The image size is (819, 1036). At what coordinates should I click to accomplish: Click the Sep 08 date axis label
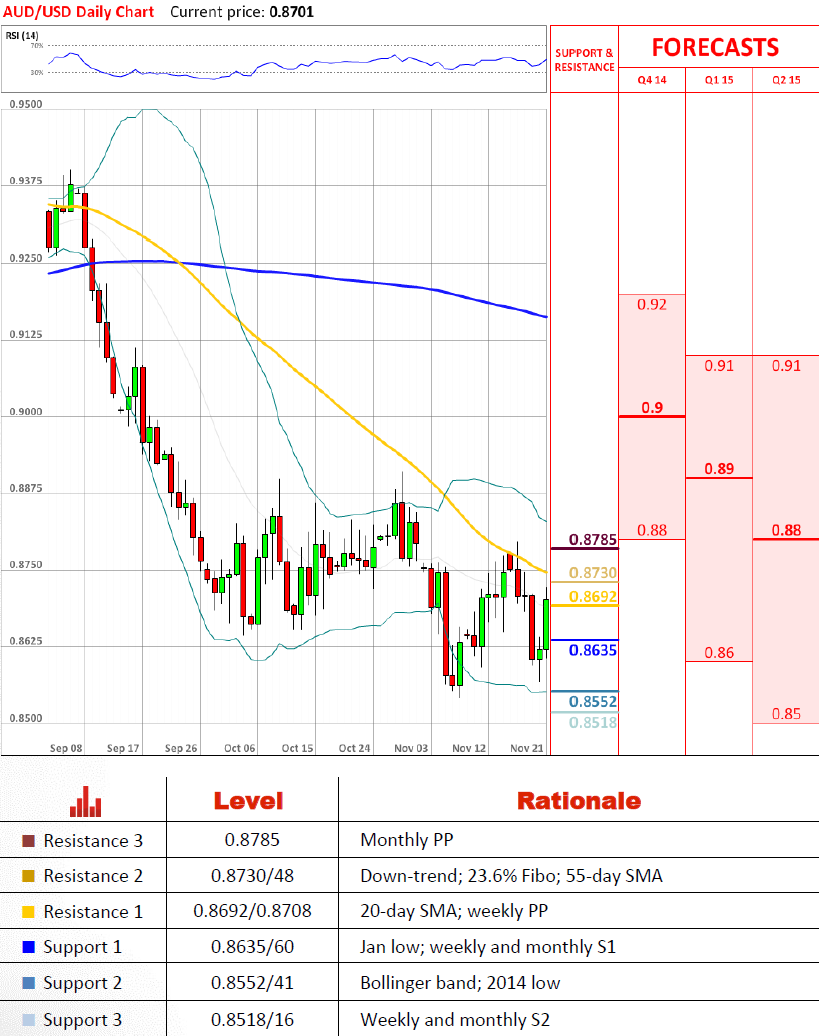coord(66,748)
